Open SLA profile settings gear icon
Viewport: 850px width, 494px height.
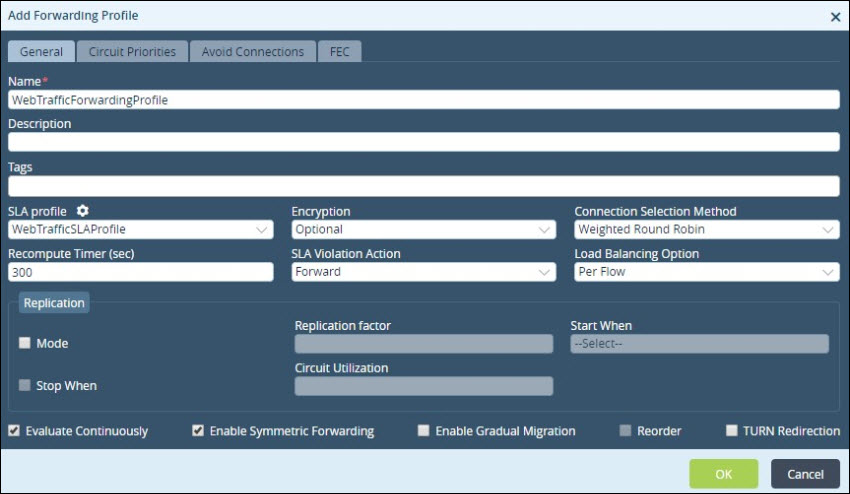click(82, 210)
